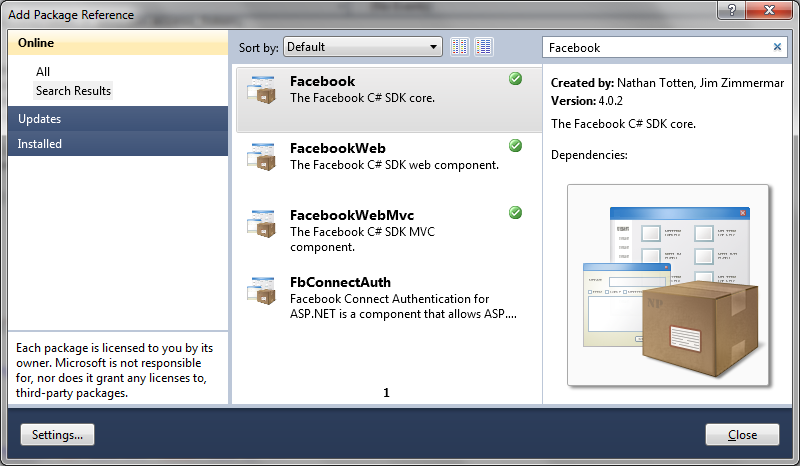Click the 'Dependencies:' label

[589, 155]
